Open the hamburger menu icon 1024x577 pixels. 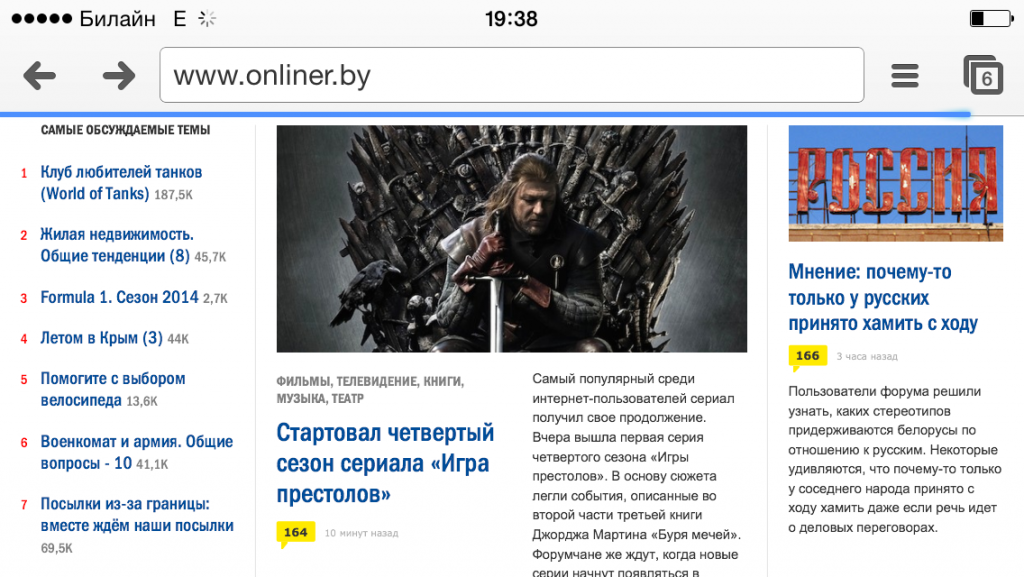coord(905,76)
